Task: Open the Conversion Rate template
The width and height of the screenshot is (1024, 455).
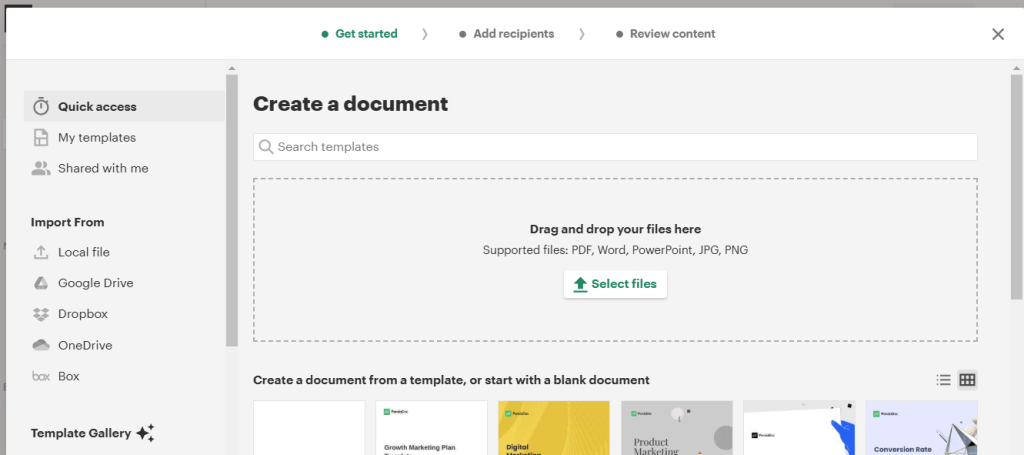Action: 921,428
